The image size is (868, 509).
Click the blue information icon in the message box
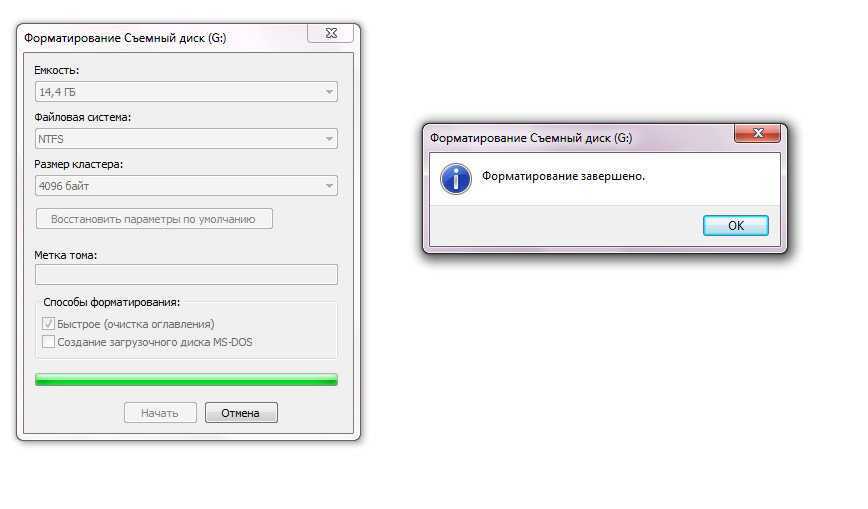pyautogui.click(x=456, y=179)
